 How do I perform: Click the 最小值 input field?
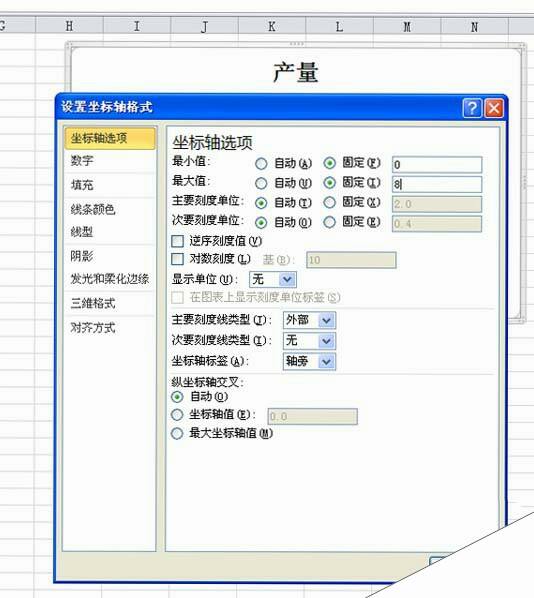(x=437, y=165)
